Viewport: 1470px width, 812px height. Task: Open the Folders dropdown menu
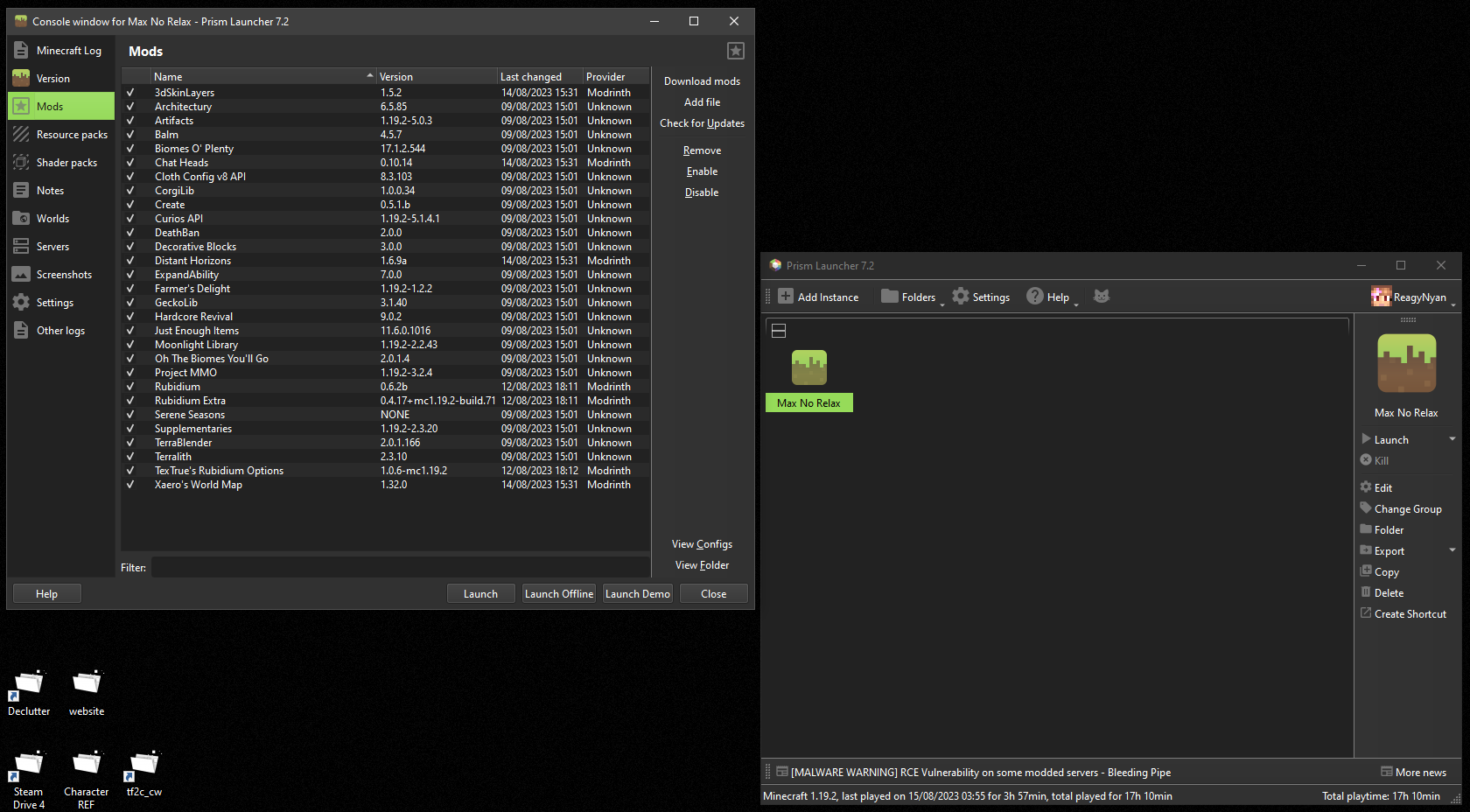click(x=942, y=304)
